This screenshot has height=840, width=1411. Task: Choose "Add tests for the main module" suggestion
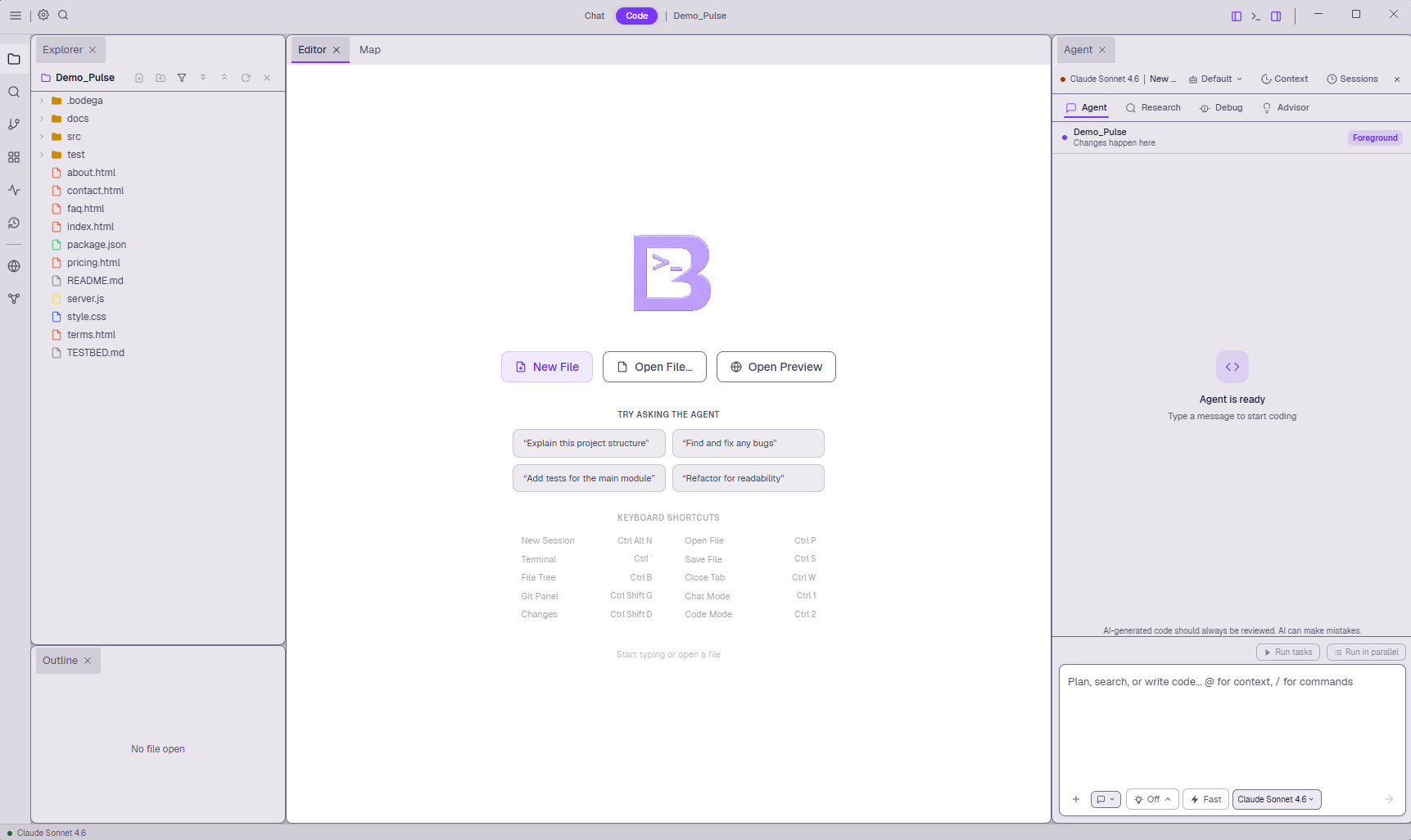pyautogui.click(x=589, y=478)
